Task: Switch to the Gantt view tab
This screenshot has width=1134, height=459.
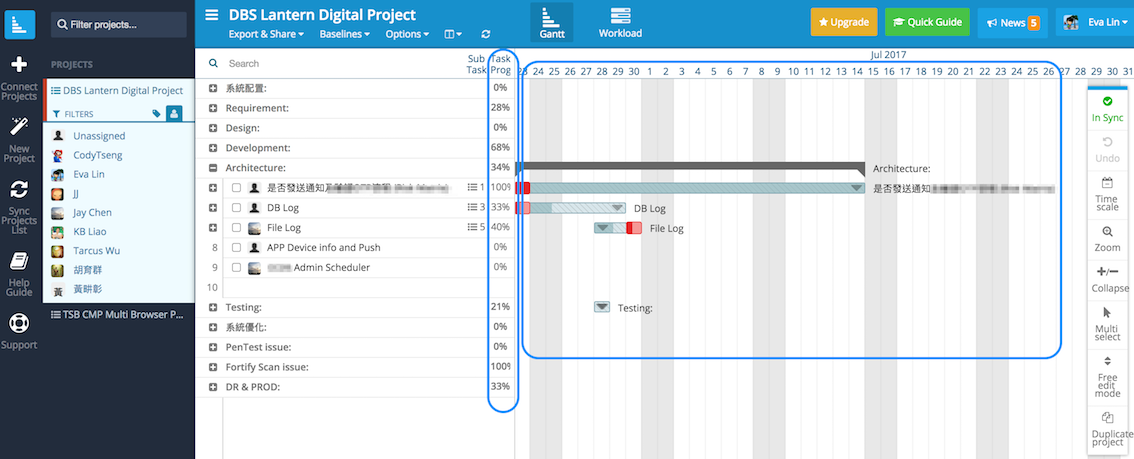Action: pyautogui.click(x=552, y=22)
